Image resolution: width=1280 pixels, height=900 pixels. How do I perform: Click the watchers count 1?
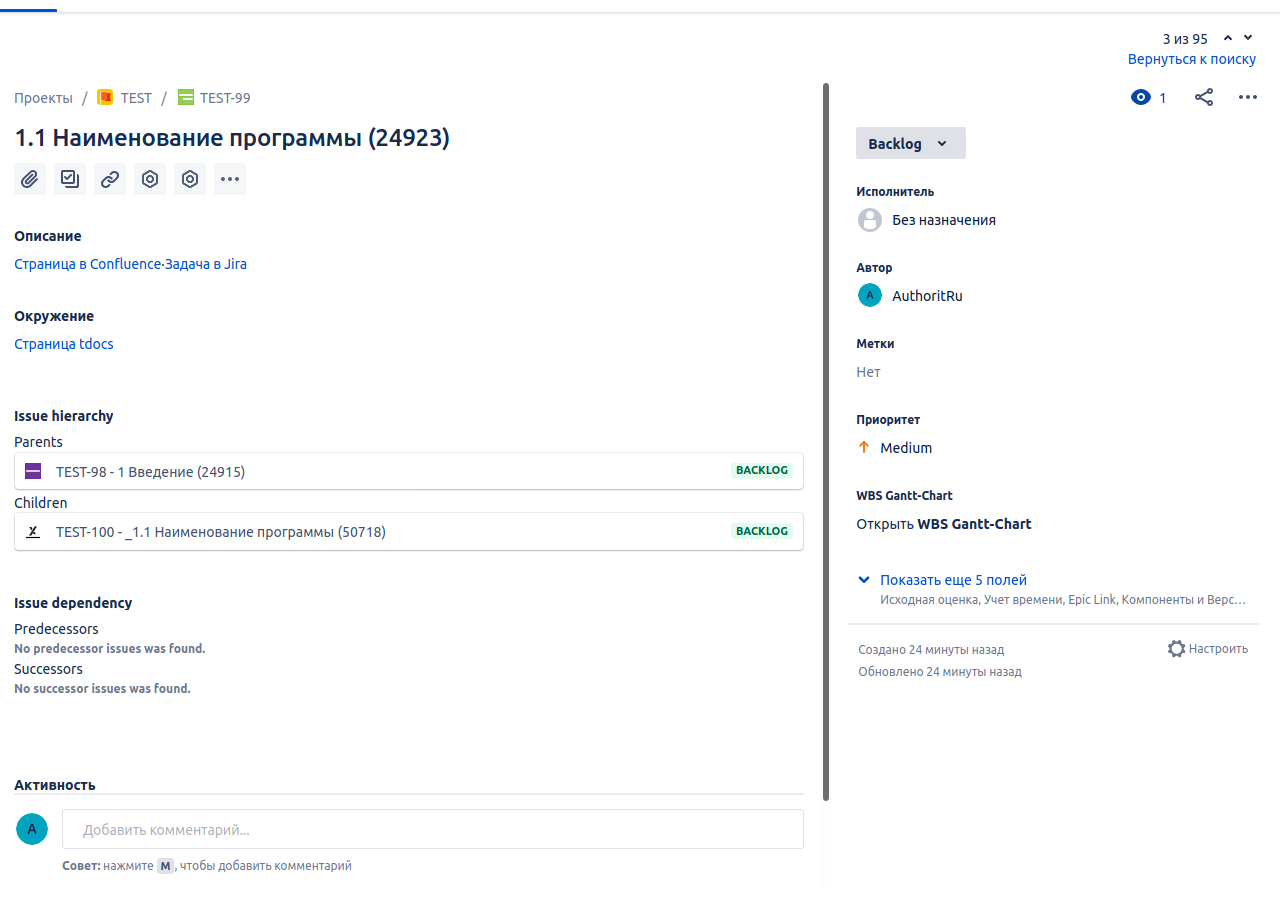pos(1162,98)
